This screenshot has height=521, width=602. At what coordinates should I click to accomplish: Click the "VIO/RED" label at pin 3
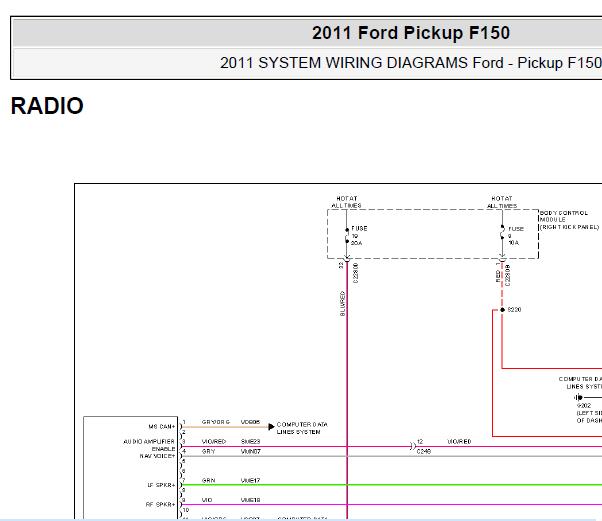[213, 442]
